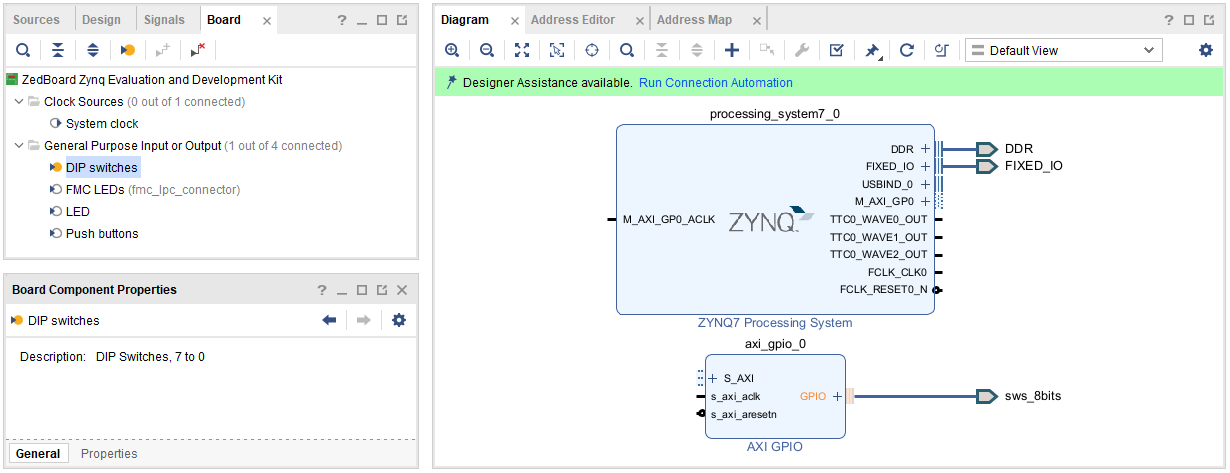The image size is (1230, 473).
Task: Open help for the Diagram window
Action: (x=1169, y=20)
